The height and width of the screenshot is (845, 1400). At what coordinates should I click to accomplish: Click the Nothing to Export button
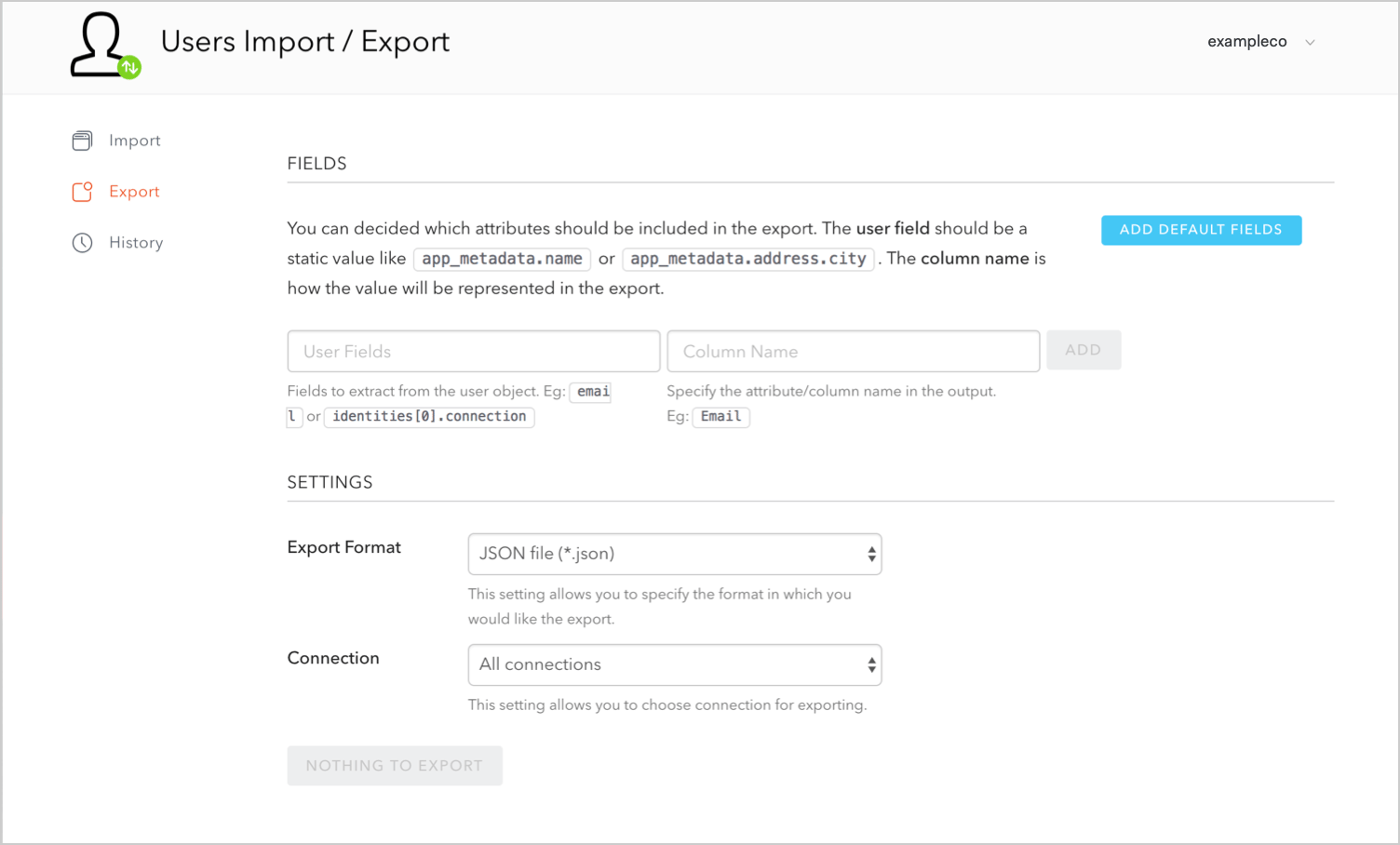coord(395,765)
